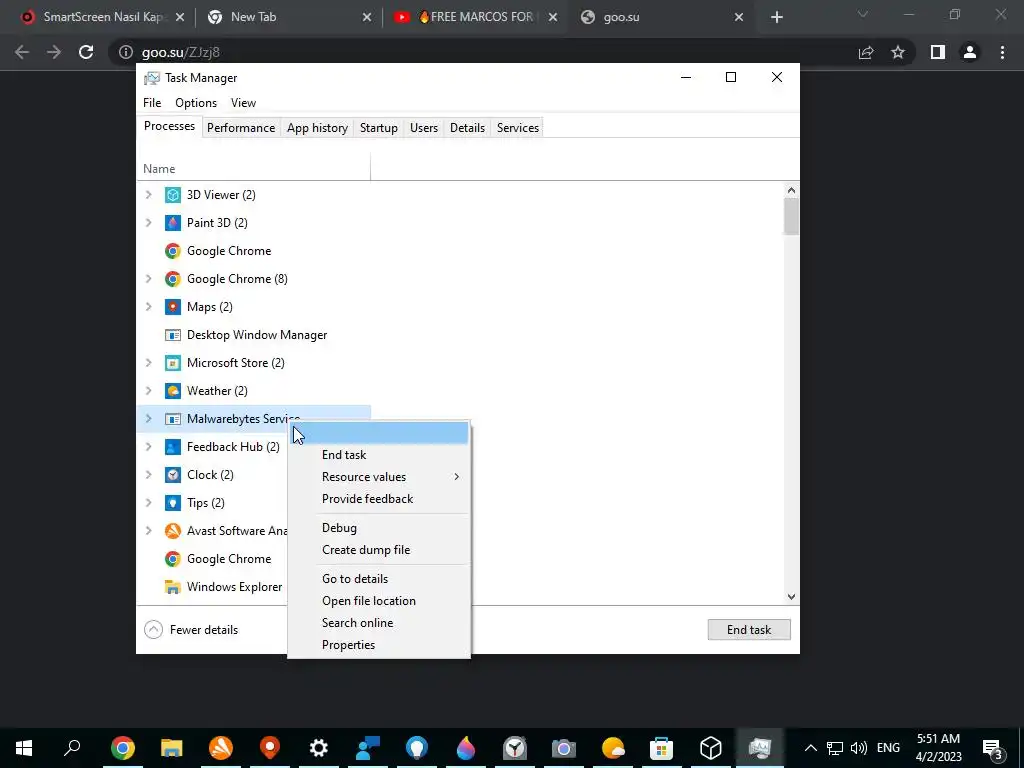Switch to the App history tab

[317, 128]
